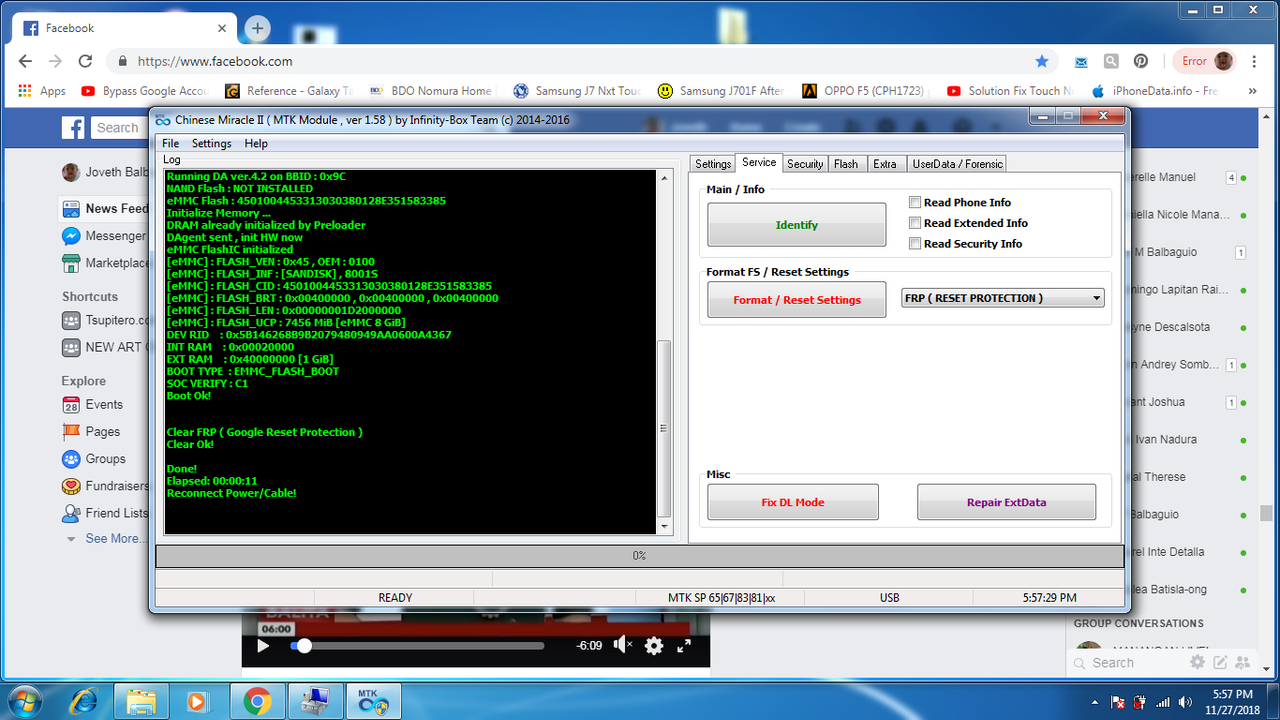Click the Chrome reload icon

(x=85, y=61)
